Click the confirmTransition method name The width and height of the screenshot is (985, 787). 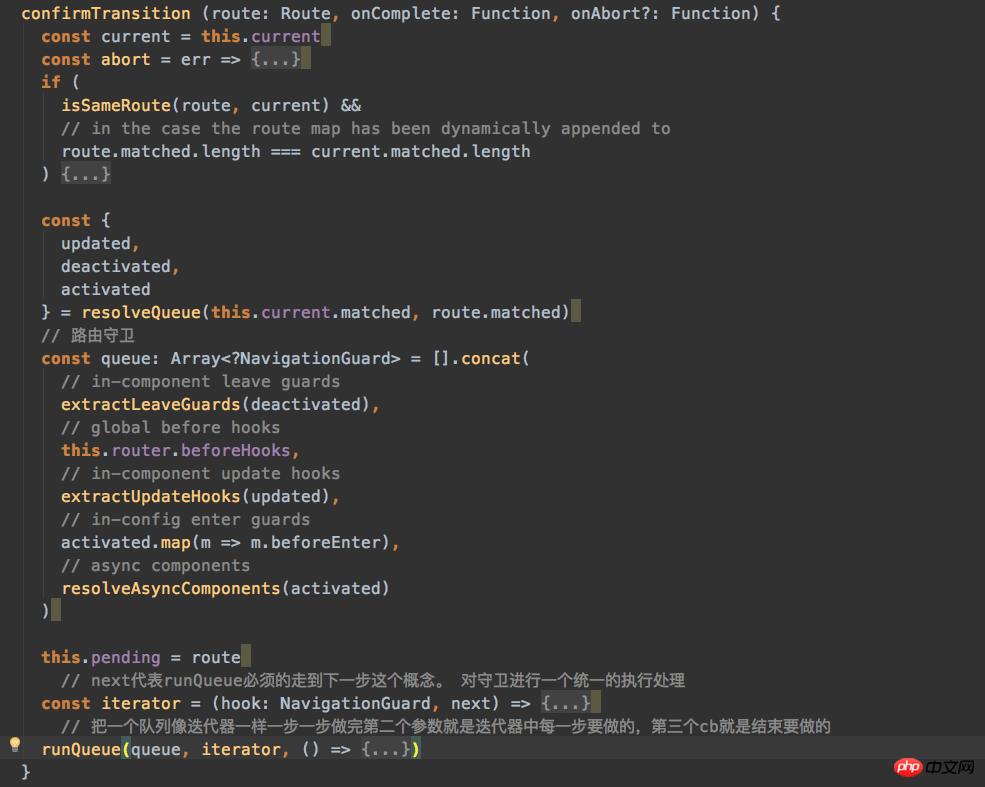click(x=106, y=13)
